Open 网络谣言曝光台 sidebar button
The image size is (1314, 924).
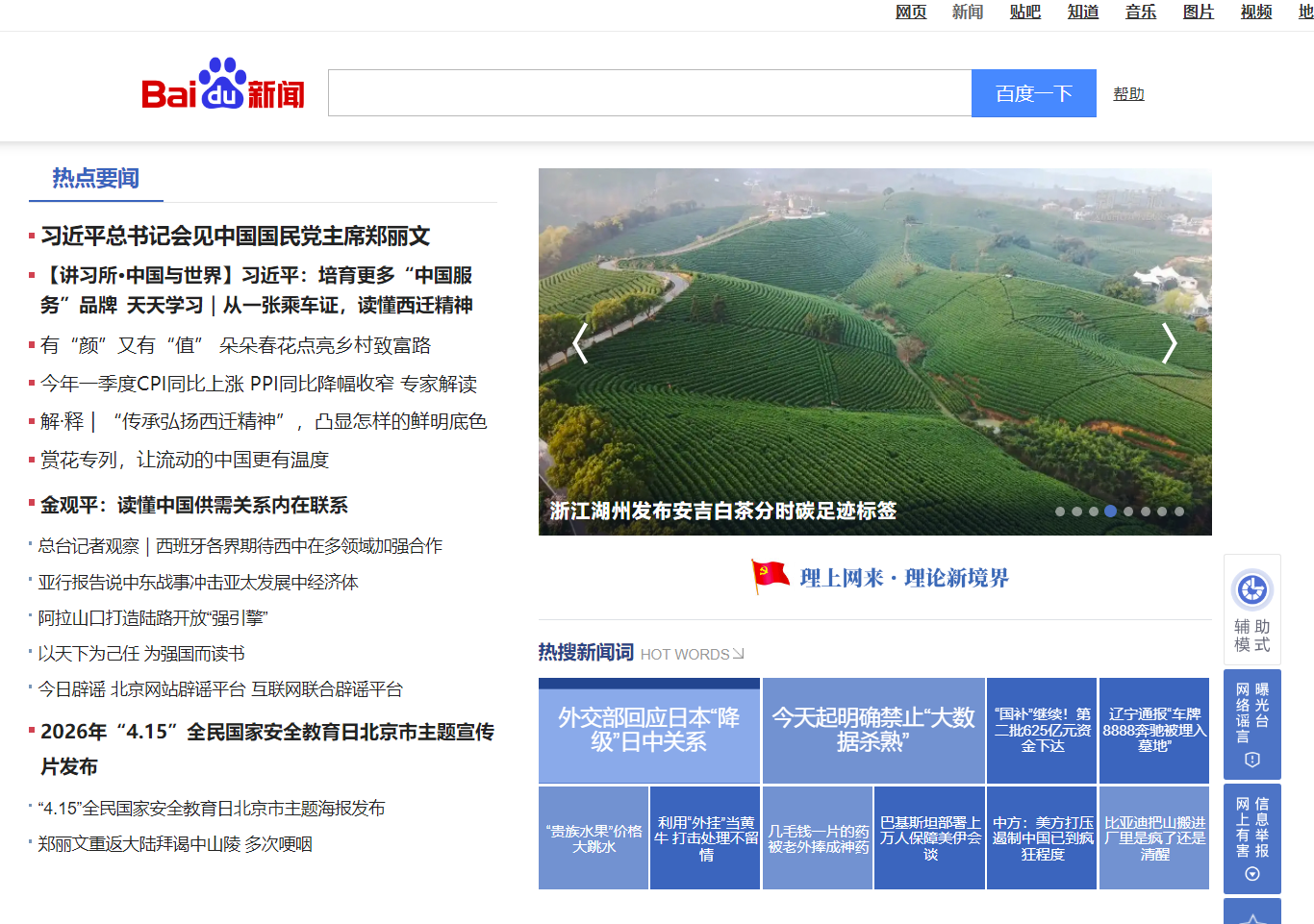1252,723
